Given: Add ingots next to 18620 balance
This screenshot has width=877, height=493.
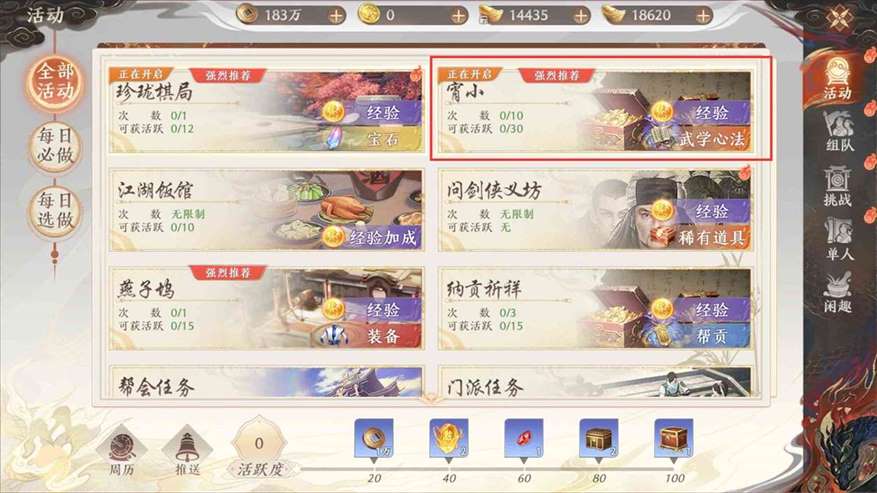Looking at the screenshot, I should 703,16.
